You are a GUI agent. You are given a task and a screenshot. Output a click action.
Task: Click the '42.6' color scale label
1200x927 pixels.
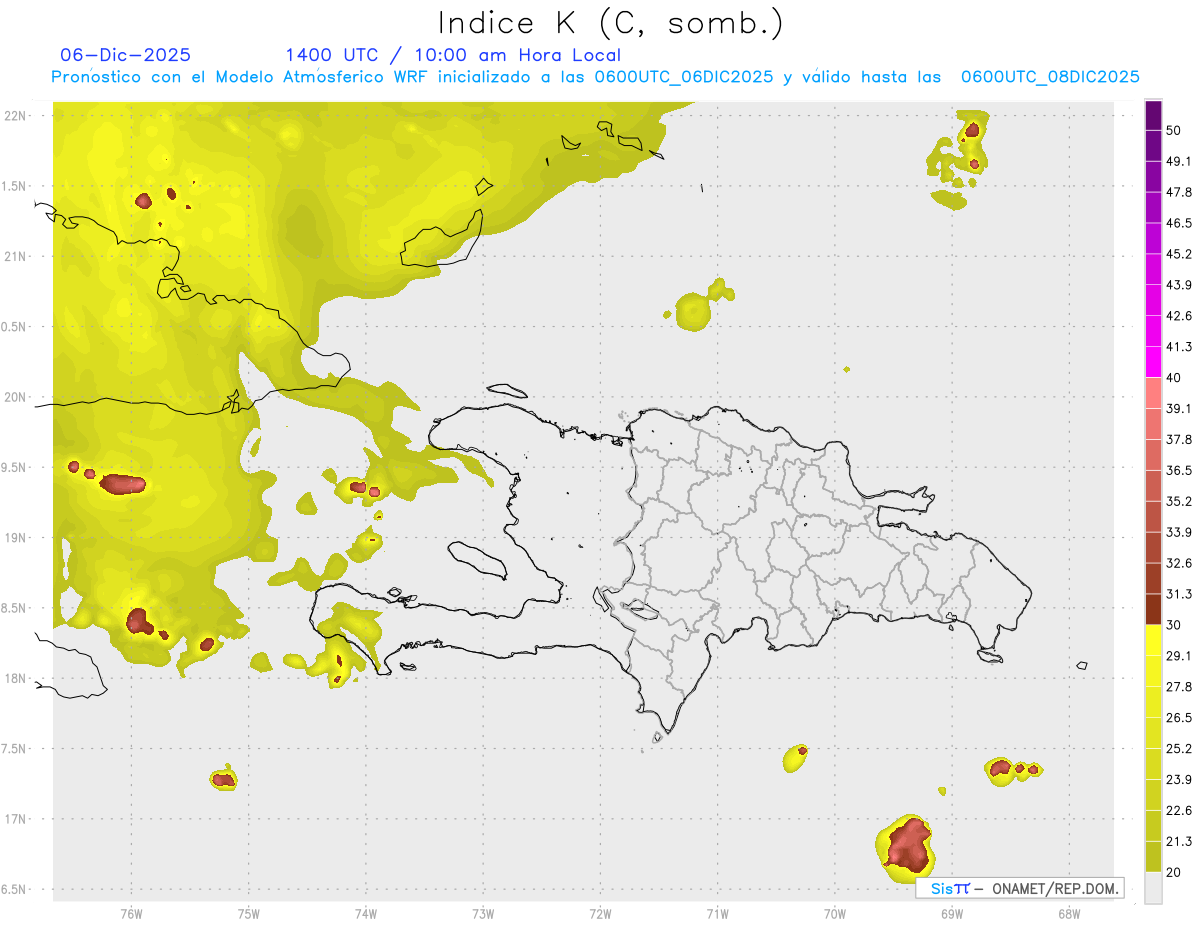tap(1178, 316)
